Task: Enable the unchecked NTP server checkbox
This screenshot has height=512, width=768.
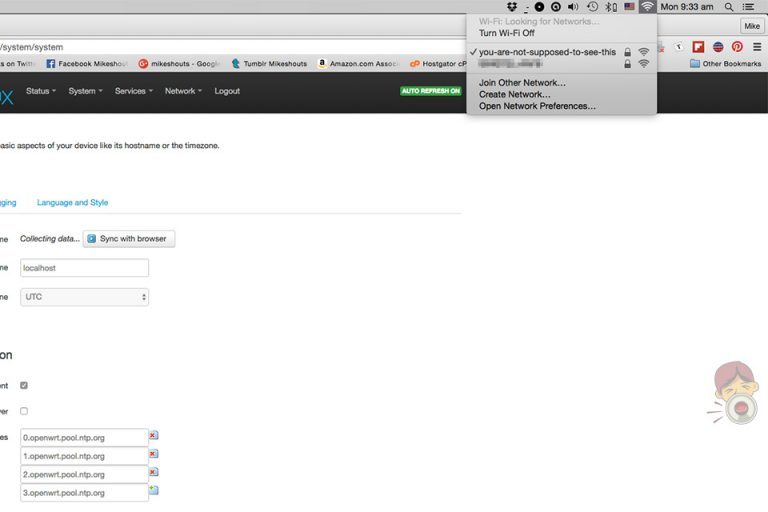Action: [24, 411]
